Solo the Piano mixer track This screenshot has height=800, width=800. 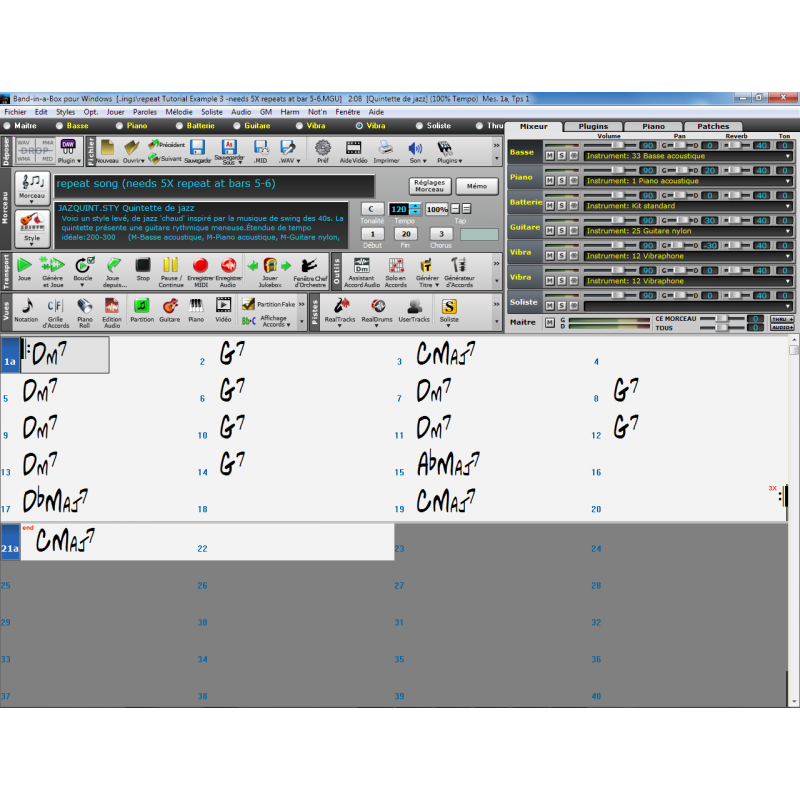[x=561, y=181]
